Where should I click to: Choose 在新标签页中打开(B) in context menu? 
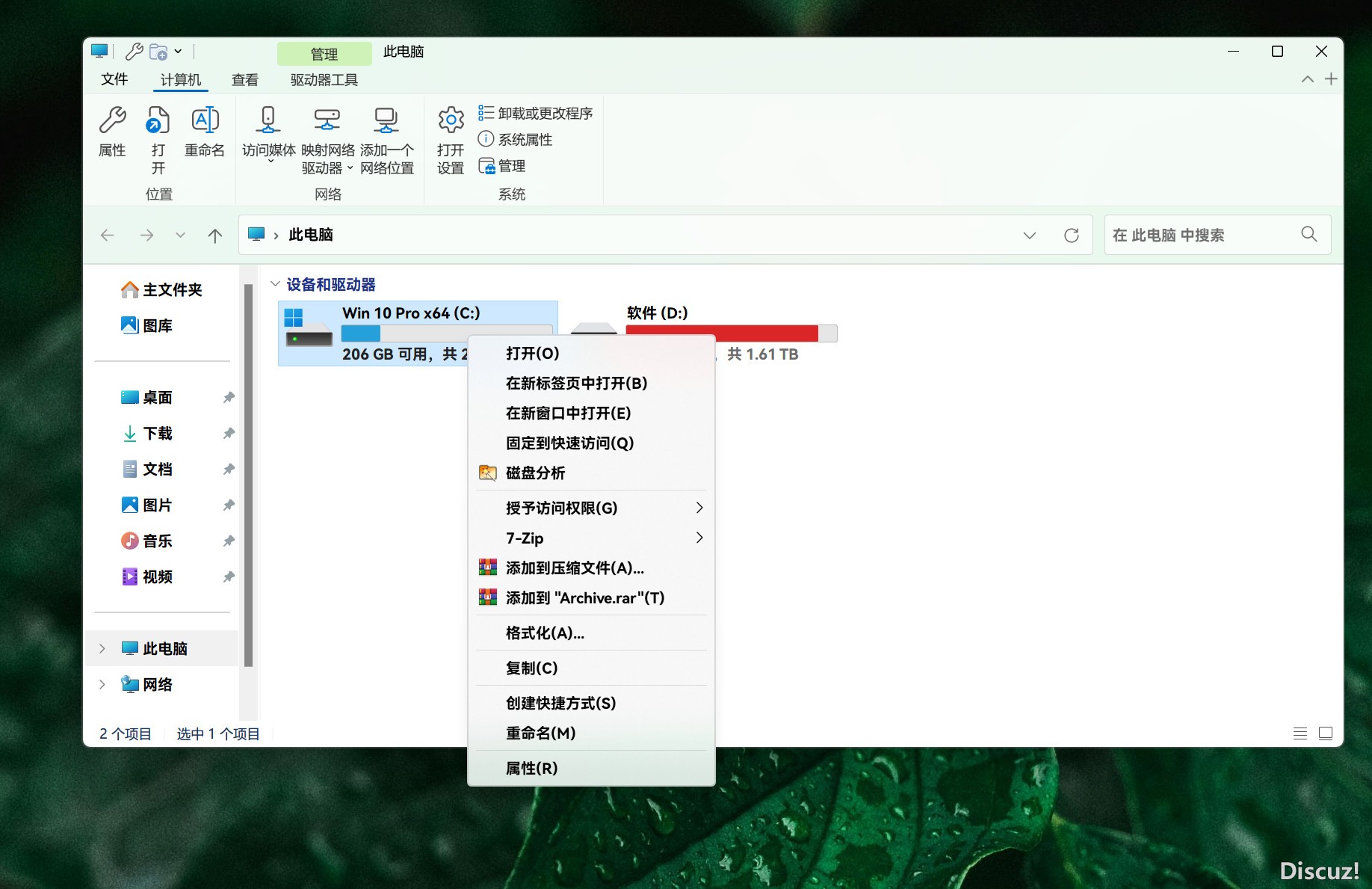coord(591,384)
